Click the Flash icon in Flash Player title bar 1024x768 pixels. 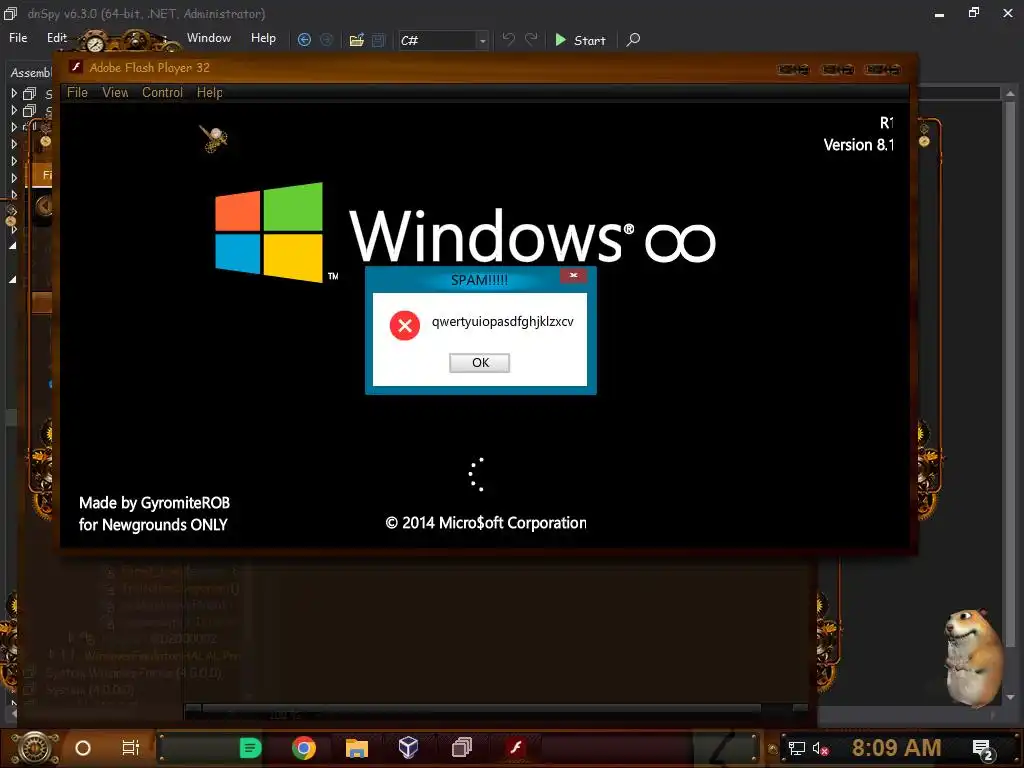[x=76, y=67]
